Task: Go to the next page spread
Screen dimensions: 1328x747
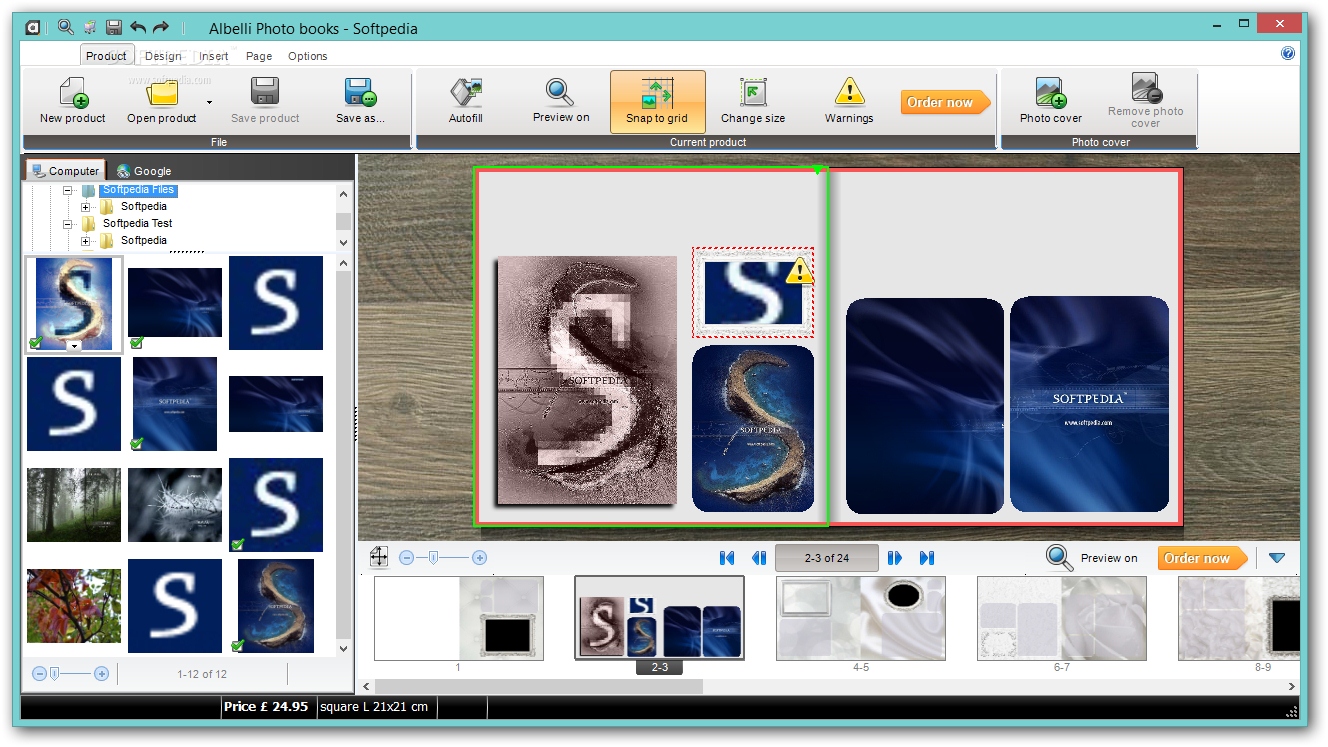Action: click(x=895, y=558)
